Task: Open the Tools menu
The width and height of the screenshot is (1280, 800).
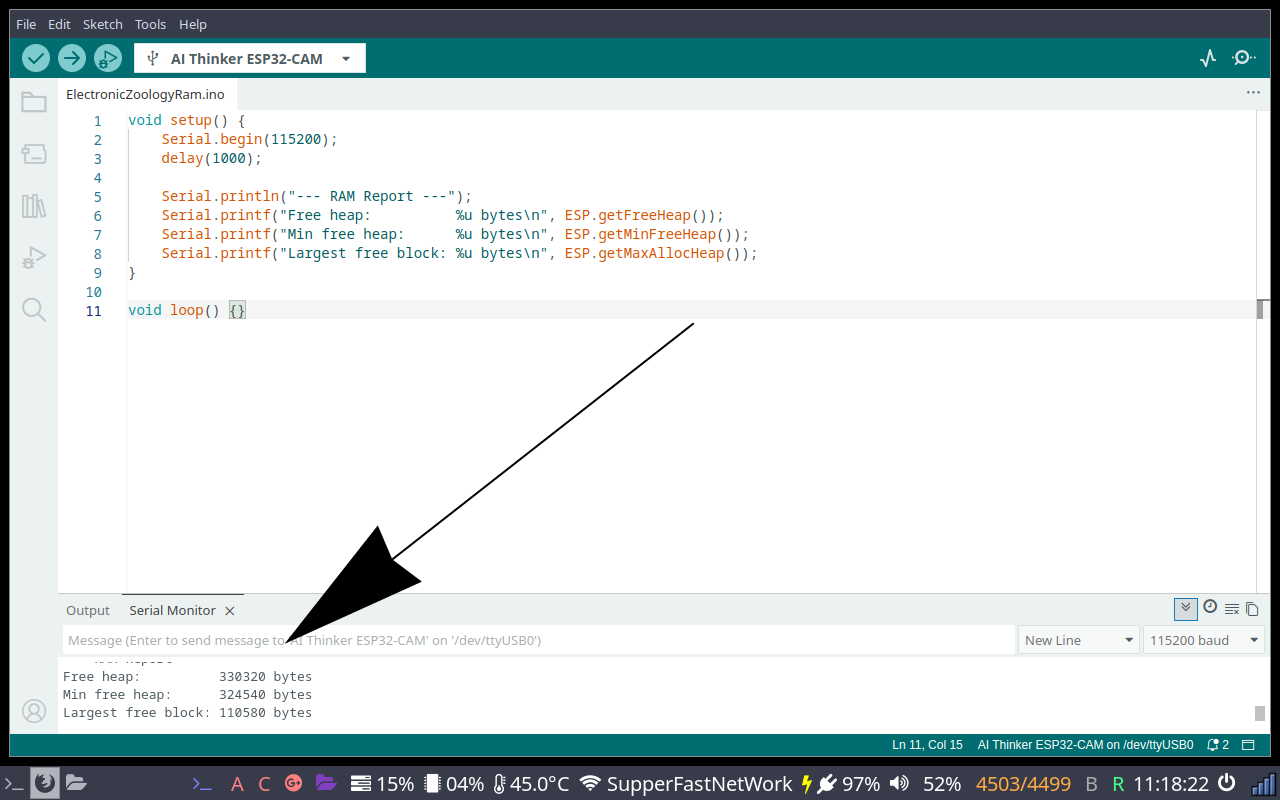Action: (x=150, y=24)
